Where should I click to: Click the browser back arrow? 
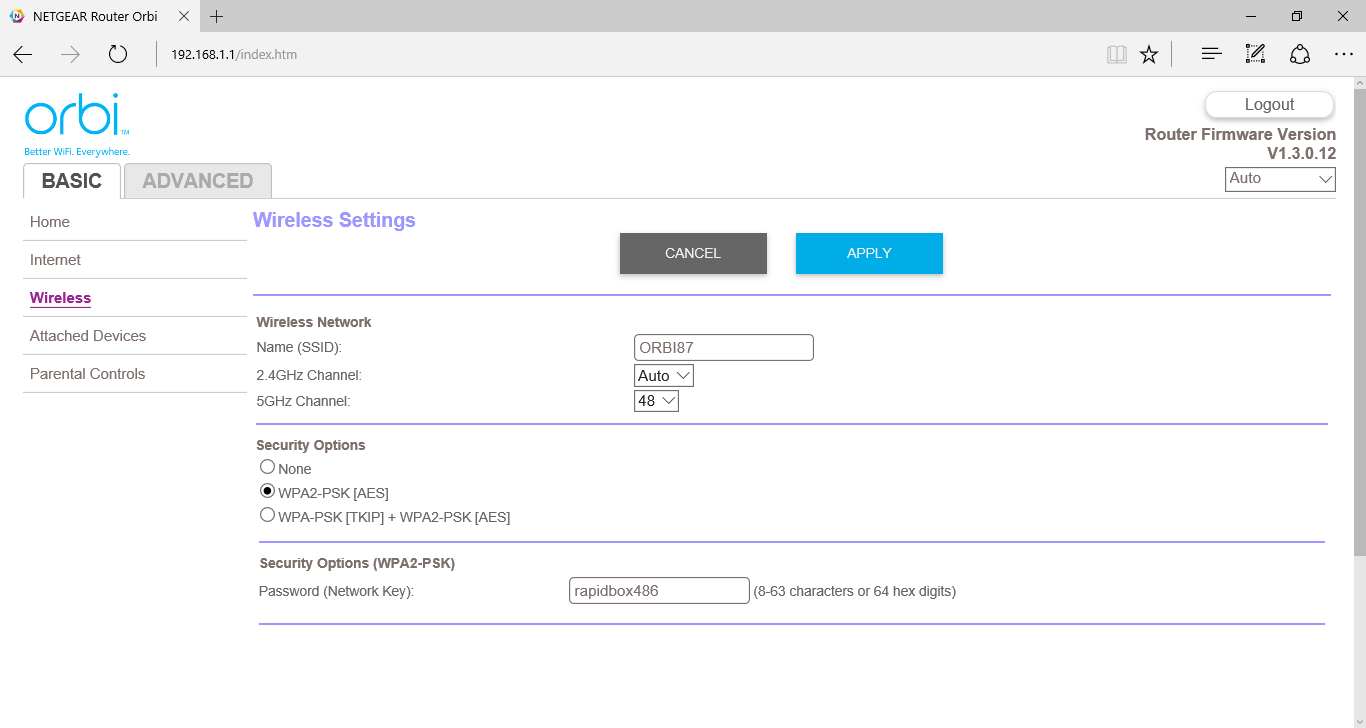pyautogui.click(x=23, y=55)
